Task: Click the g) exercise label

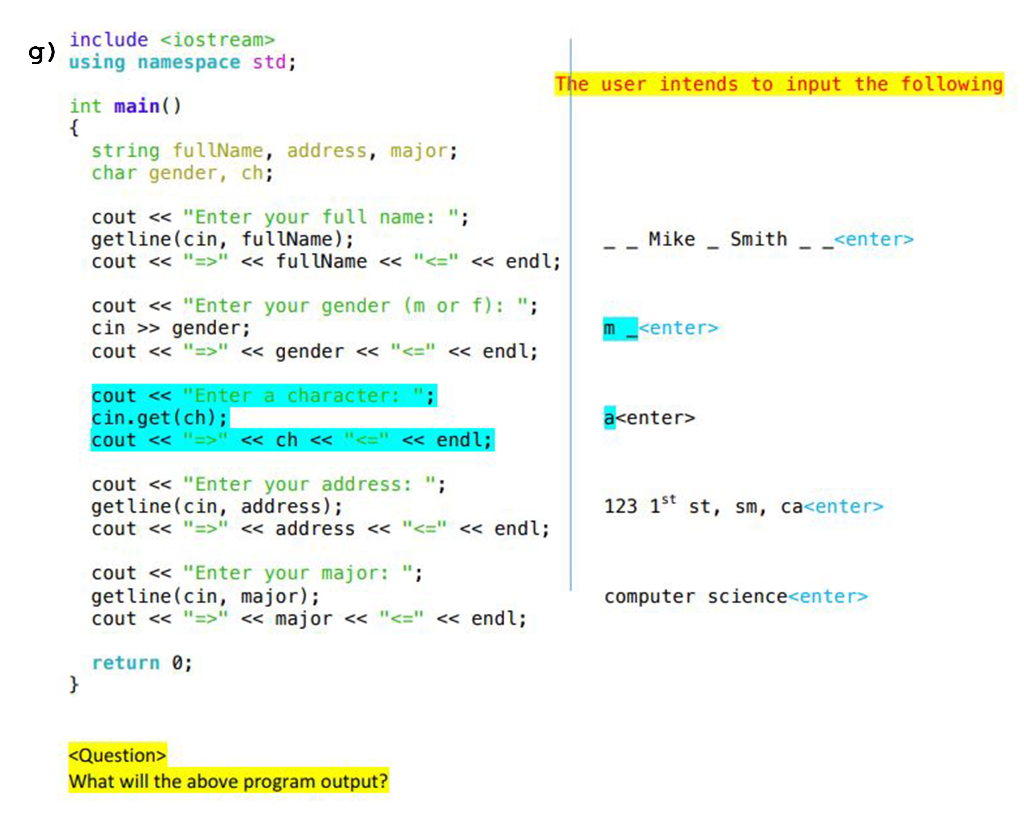Action: 41,50
